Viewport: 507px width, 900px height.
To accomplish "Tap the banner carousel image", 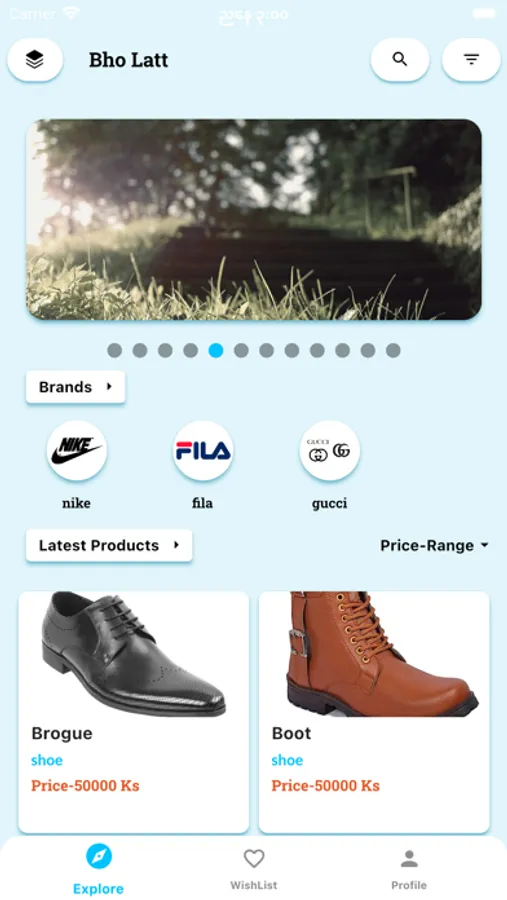I will pos(254,219).
